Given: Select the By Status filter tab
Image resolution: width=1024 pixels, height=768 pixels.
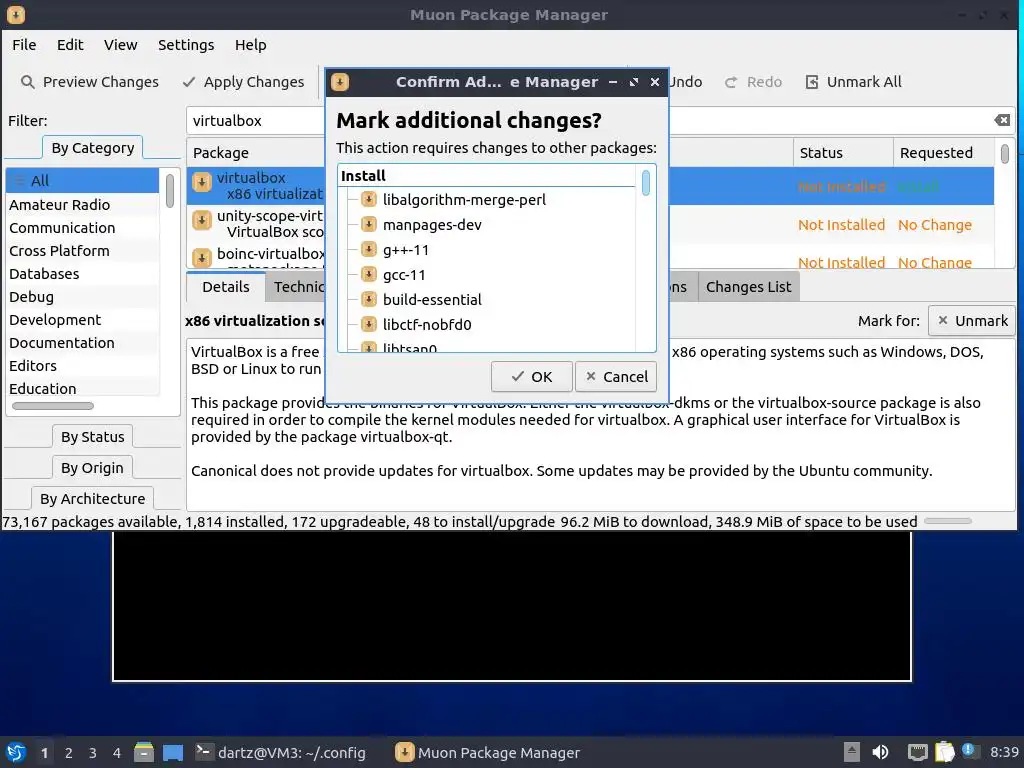Looking at the screenshot, I should click(93, 436).
